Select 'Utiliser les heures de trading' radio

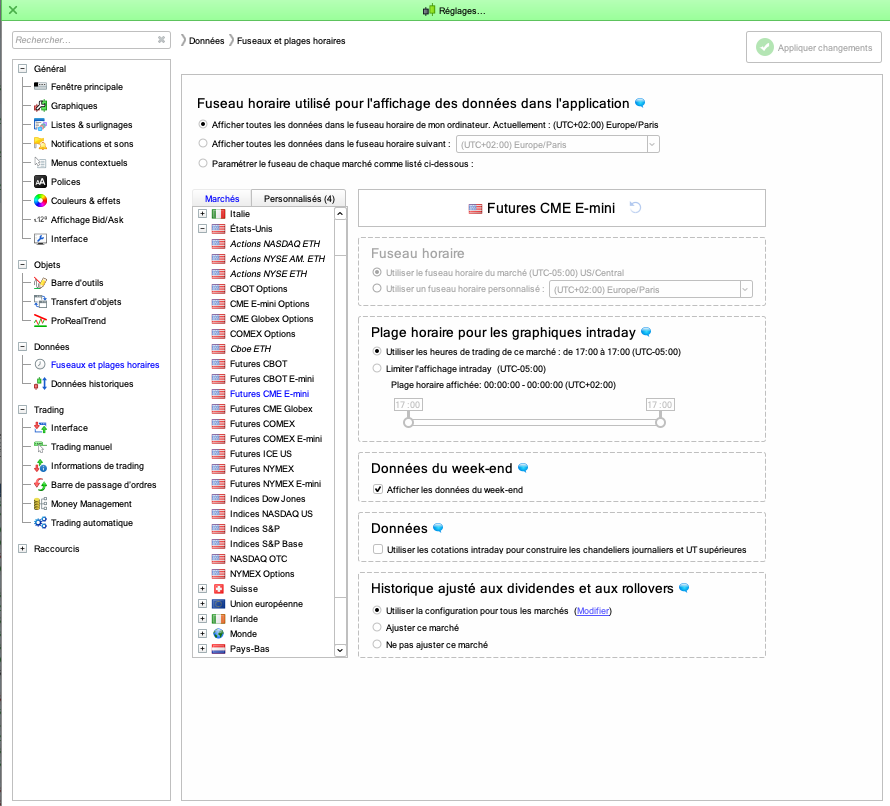point(377,351)
